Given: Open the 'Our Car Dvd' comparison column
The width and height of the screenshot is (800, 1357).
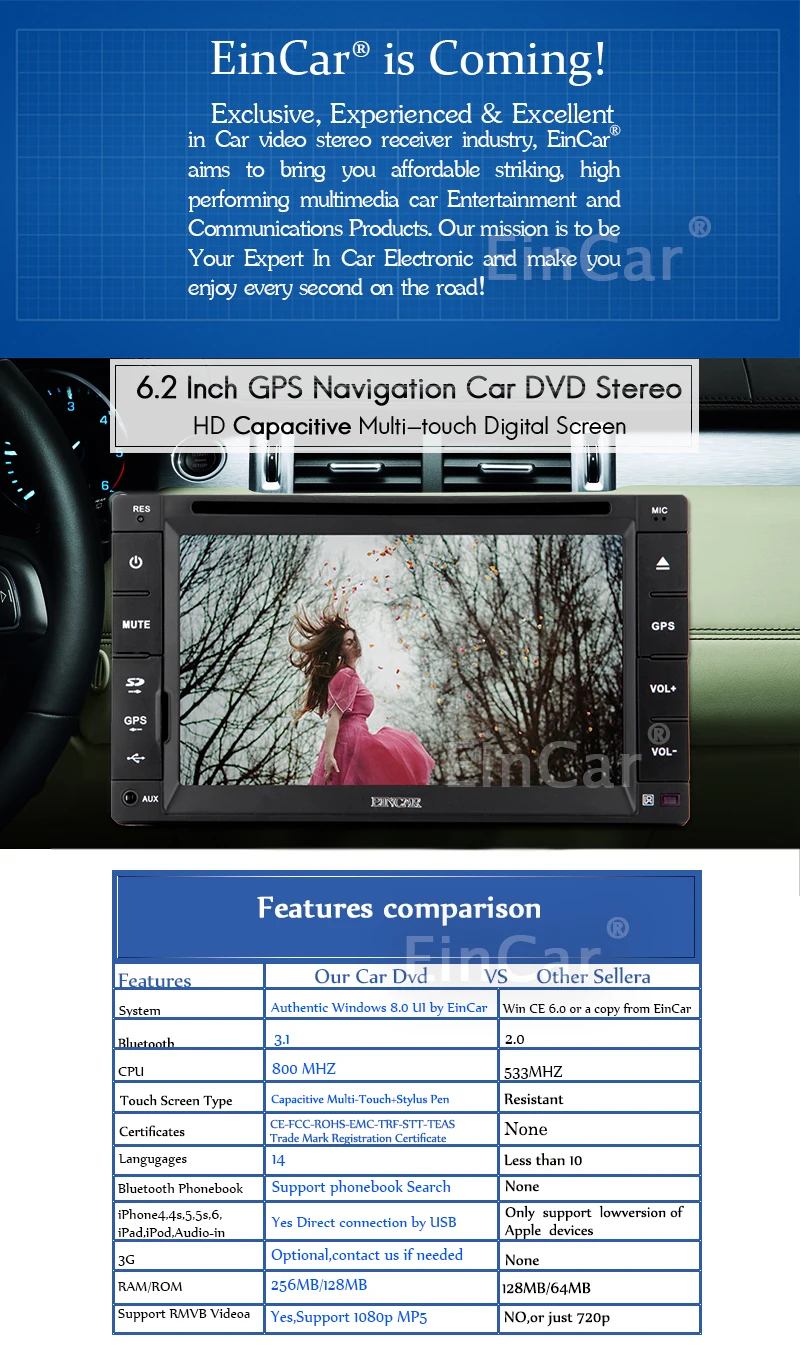Looking at the screenshot, I should click(372, 976).
